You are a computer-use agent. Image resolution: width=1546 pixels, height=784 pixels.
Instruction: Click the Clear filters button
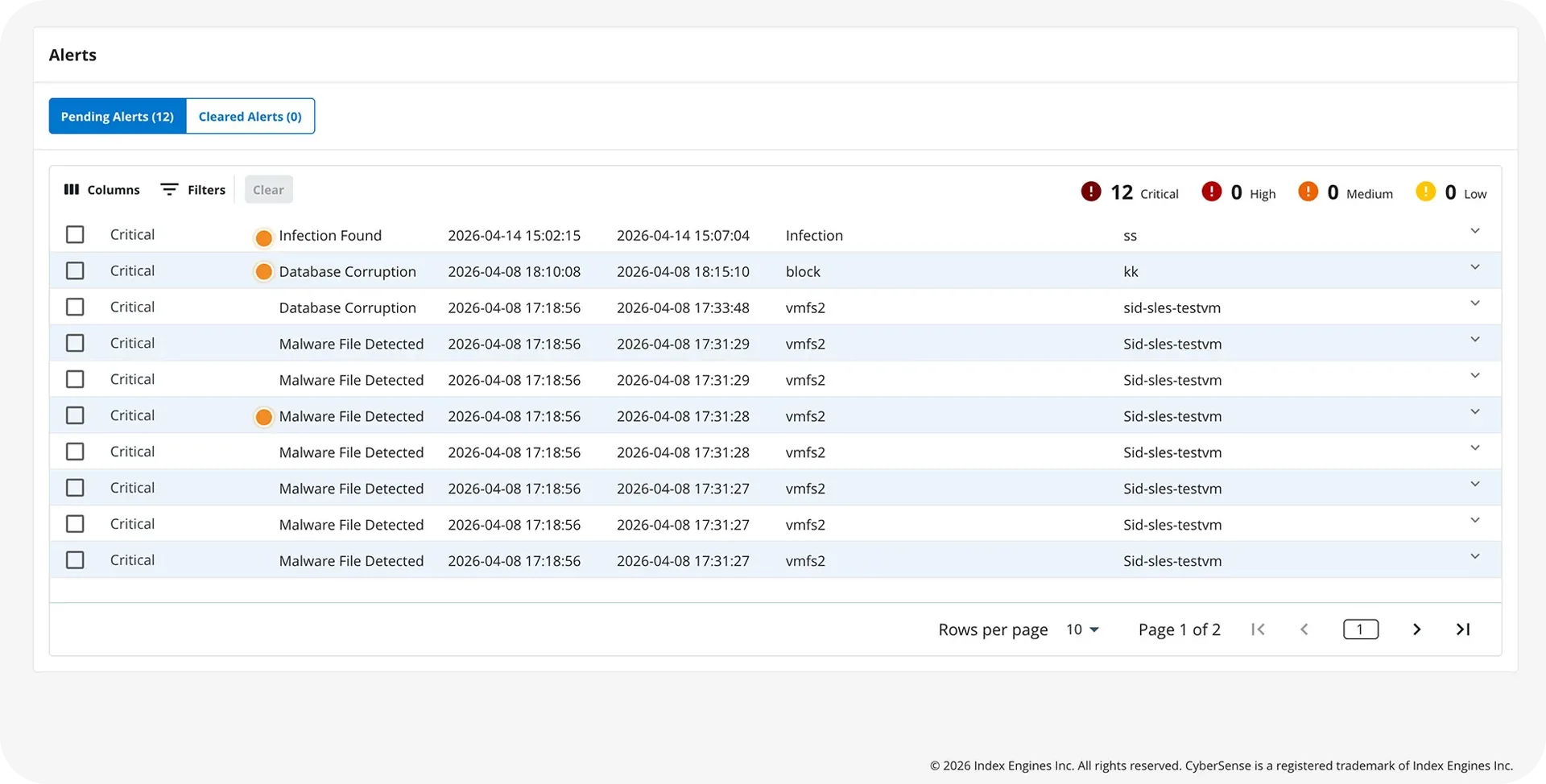269,189
